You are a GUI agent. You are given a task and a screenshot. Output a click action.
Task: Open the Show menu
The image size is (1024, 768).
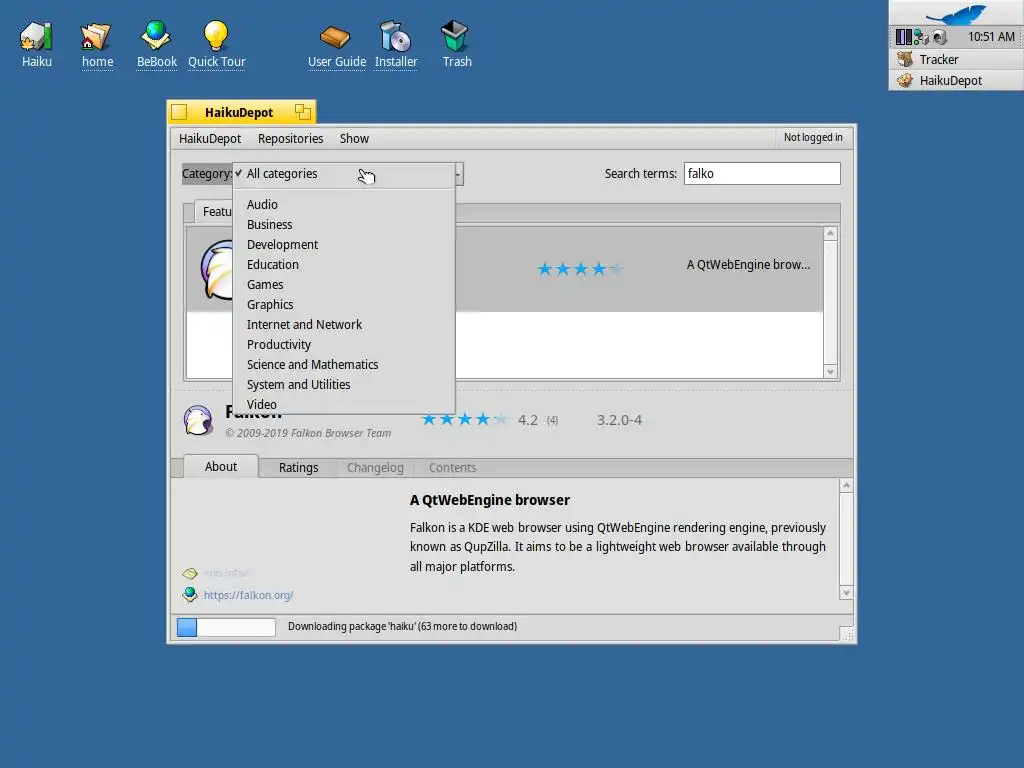(x=354, y=138)
